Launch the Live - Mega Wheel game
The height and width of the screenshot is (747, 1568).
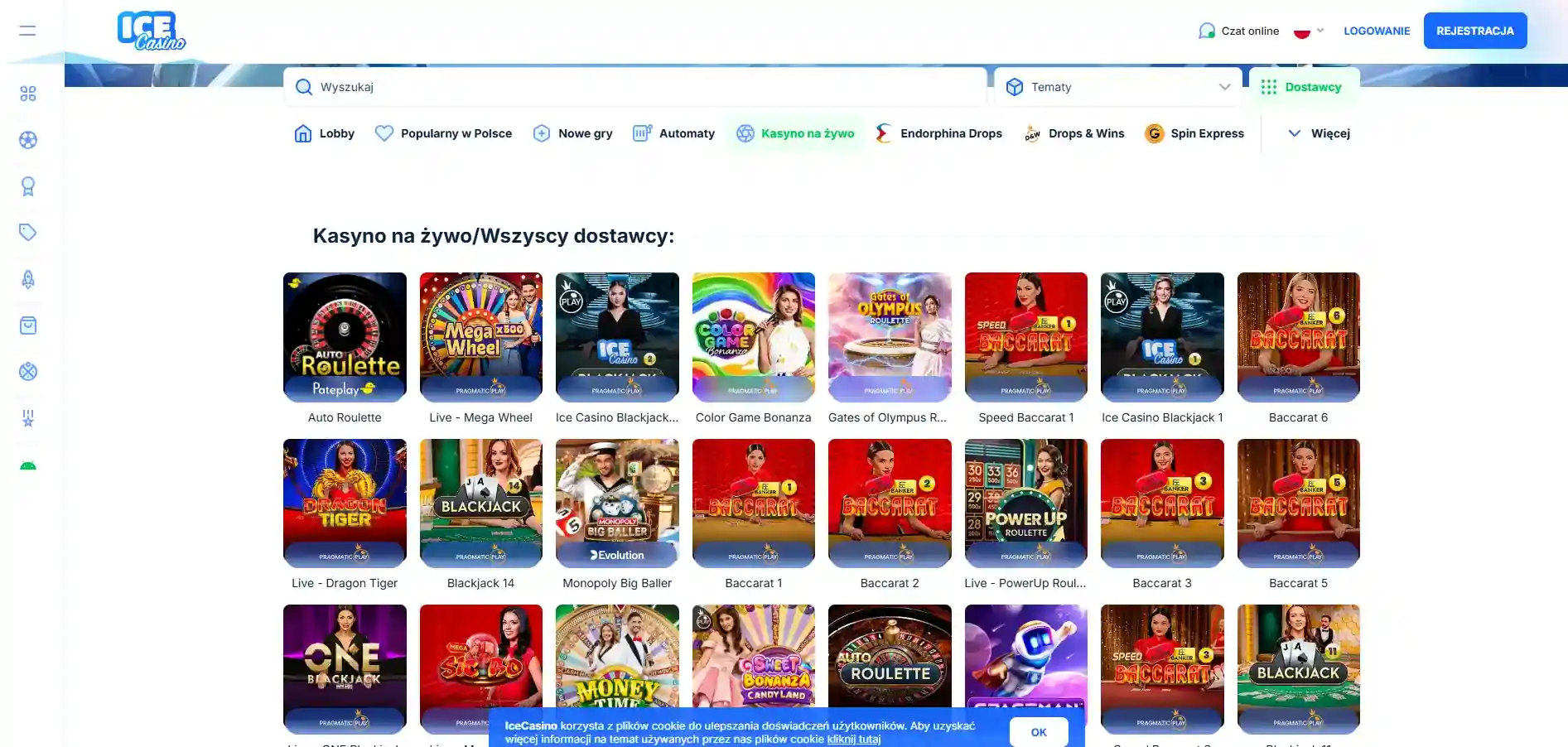tap(481, 337)
